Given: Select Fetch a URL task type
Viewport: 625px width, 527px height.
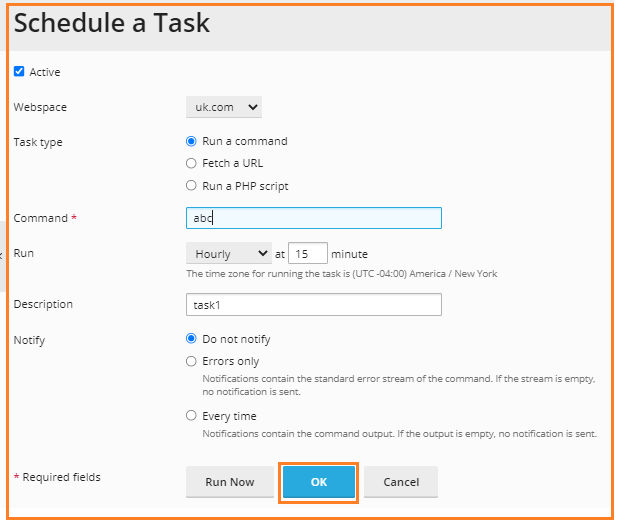Looking at the screenshot, I should pyautogui.click(x=191, y=163).
